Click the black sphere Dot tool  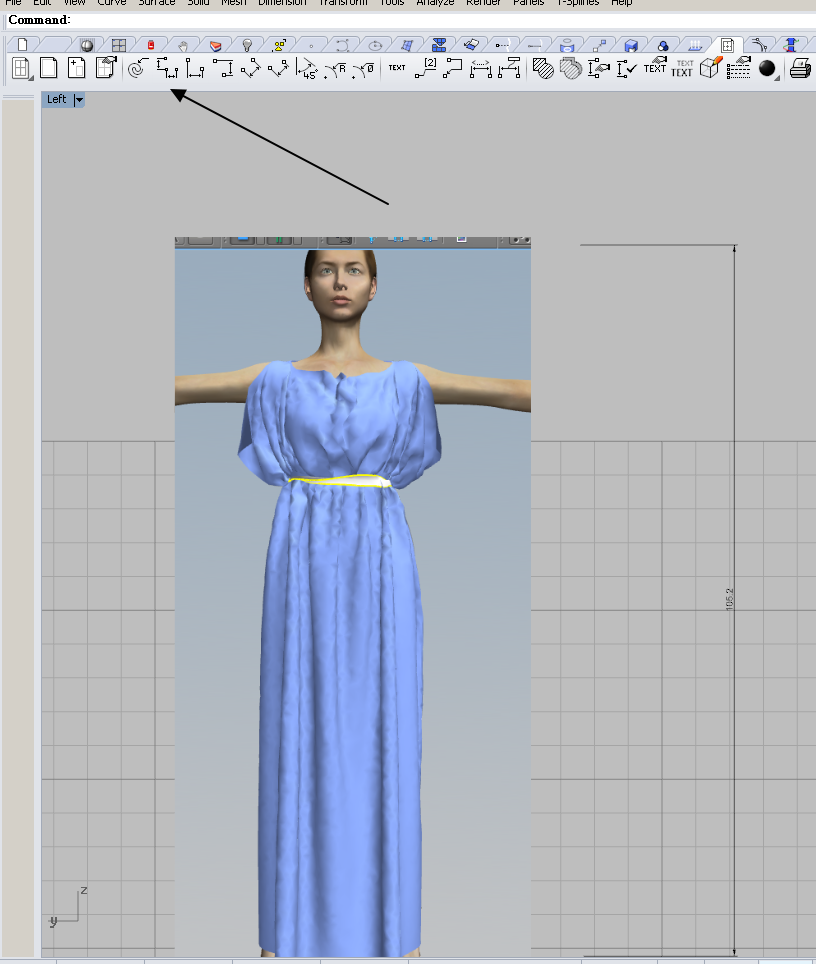(x=767, y=68)
